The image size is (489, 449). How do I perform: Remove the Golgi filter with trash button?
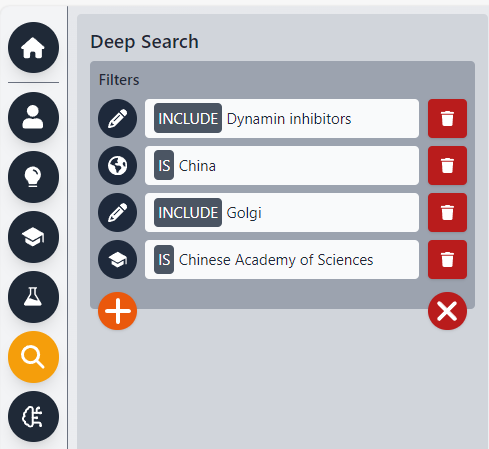coord(447,212)
